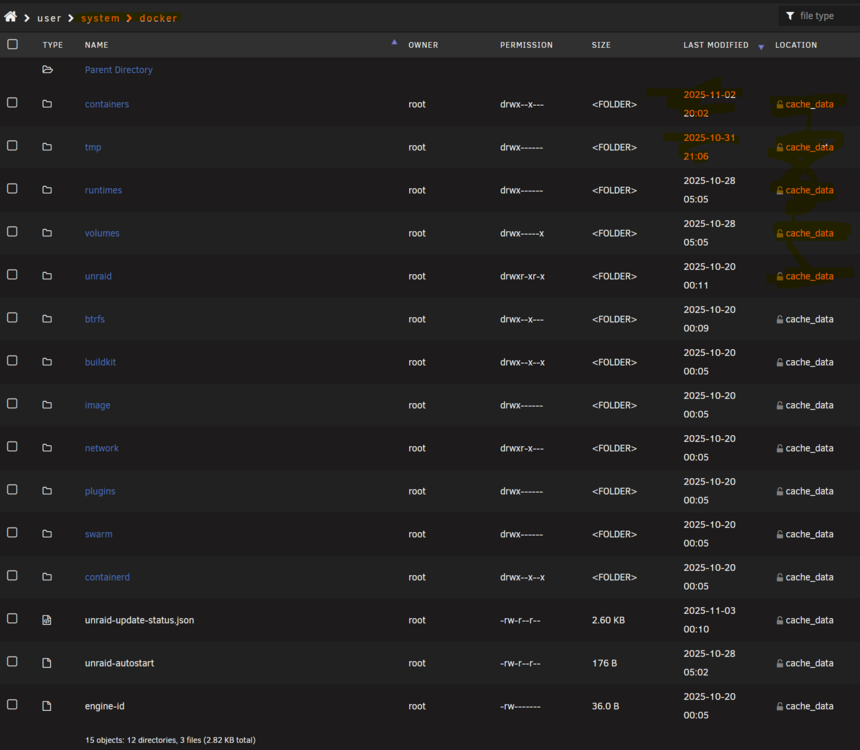
Task: Check the box for volumes folder
Action: point(12,232)
